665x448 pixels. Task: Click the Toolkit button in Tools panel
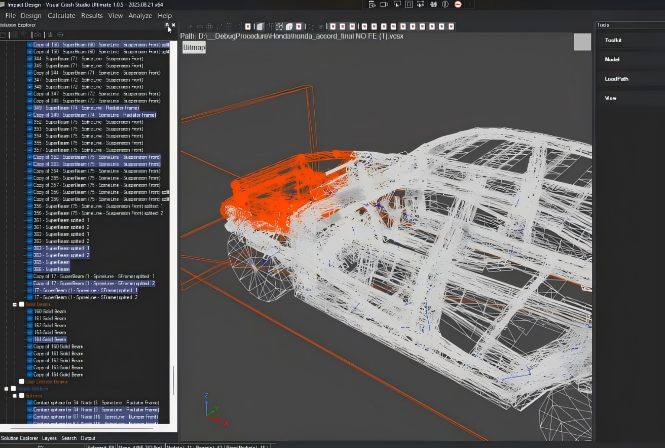point(612,40)
